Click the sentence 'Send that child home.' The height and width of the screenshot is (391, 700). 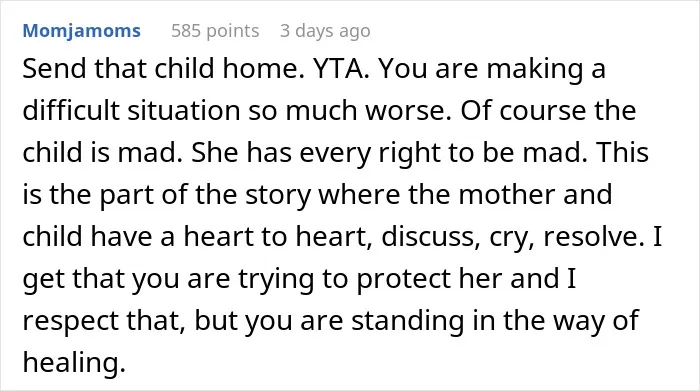[x=164, y=69]
